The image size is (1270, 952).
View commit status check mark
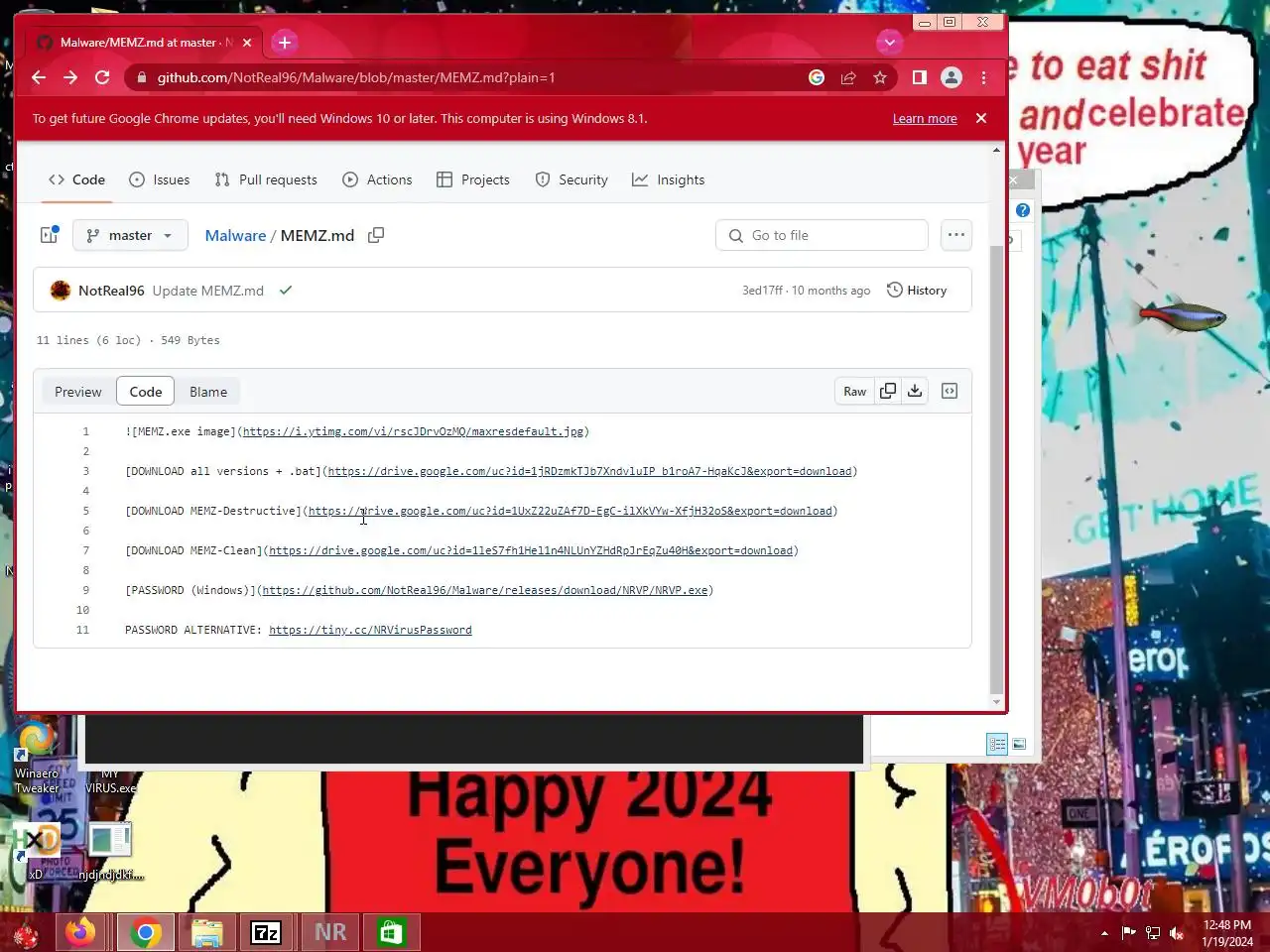coord(286,291)
